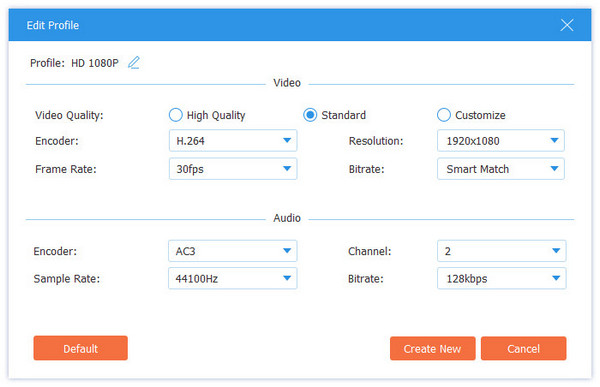600x387 pixels.
Task: Close the Edit Profile dialog
Action: click(x=567, y=25)
